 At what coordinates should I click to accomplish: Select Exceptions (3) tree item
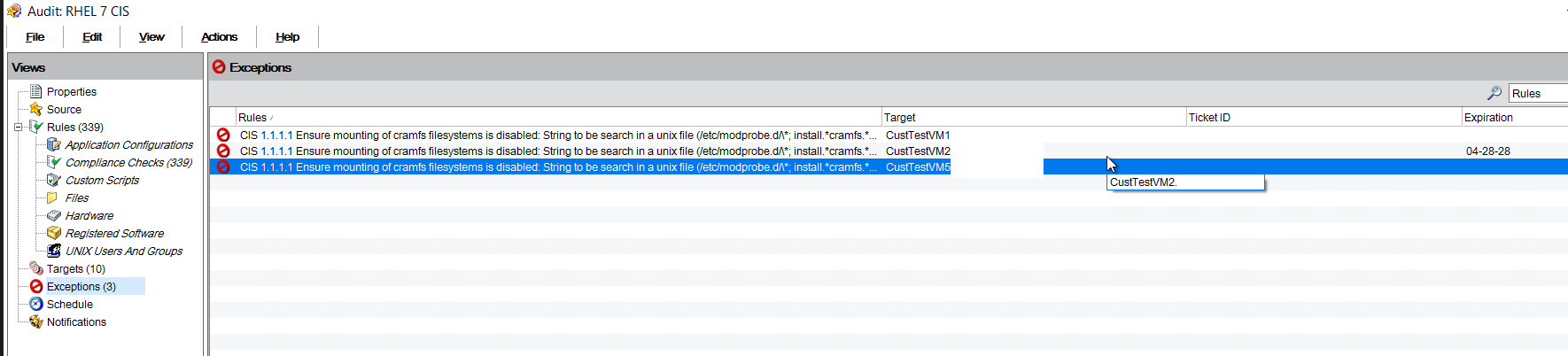click(82, 286)
